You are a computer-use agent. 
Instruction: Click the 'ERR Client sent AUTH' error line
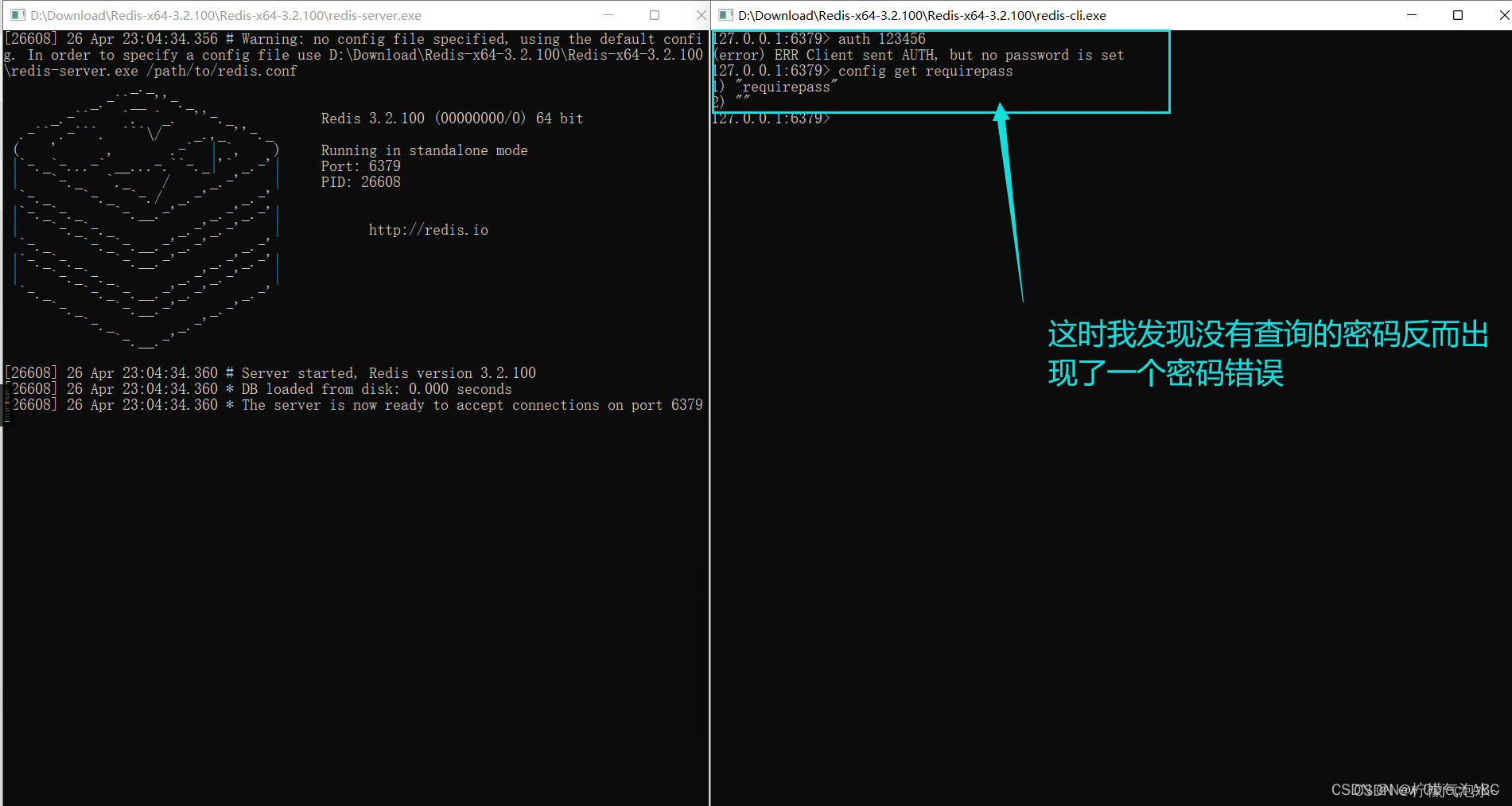click(919, 55)
